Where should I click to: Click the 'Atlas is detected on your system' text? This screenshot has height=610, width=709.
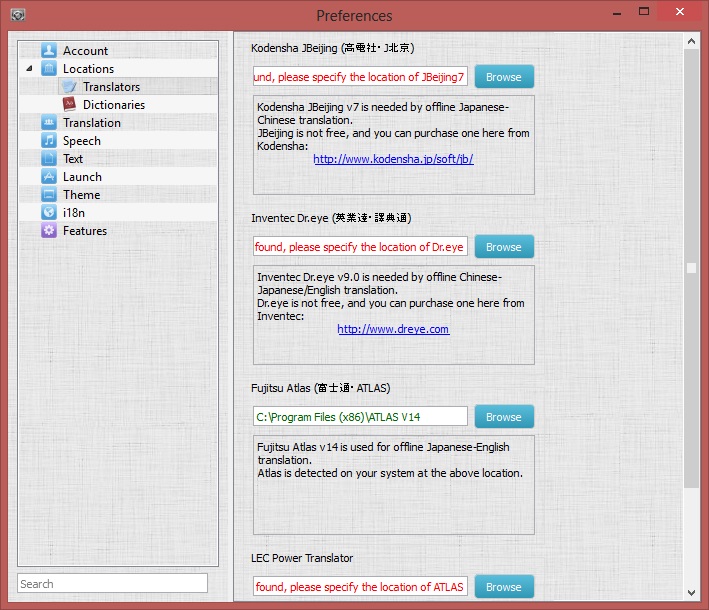(x=390, y=473)
